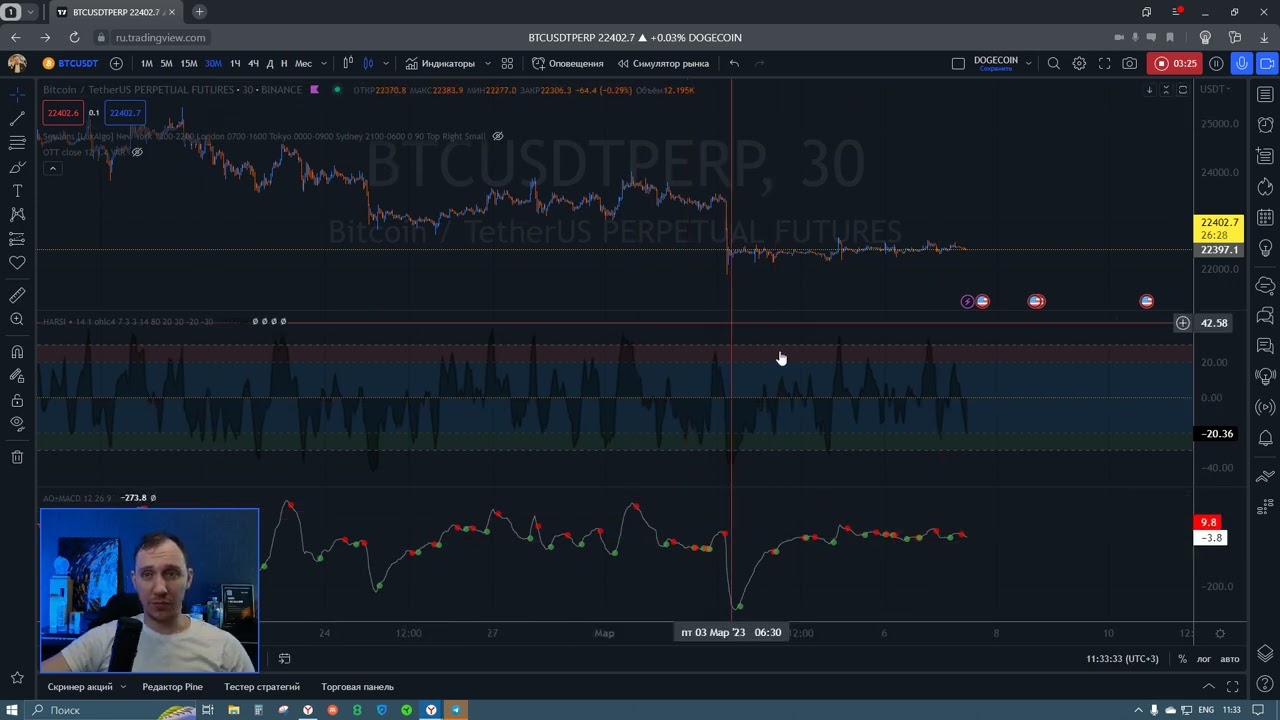Toggle OTT indicator visibility eye
Screen dimensions: 1280x720
[x=137, y=152]
